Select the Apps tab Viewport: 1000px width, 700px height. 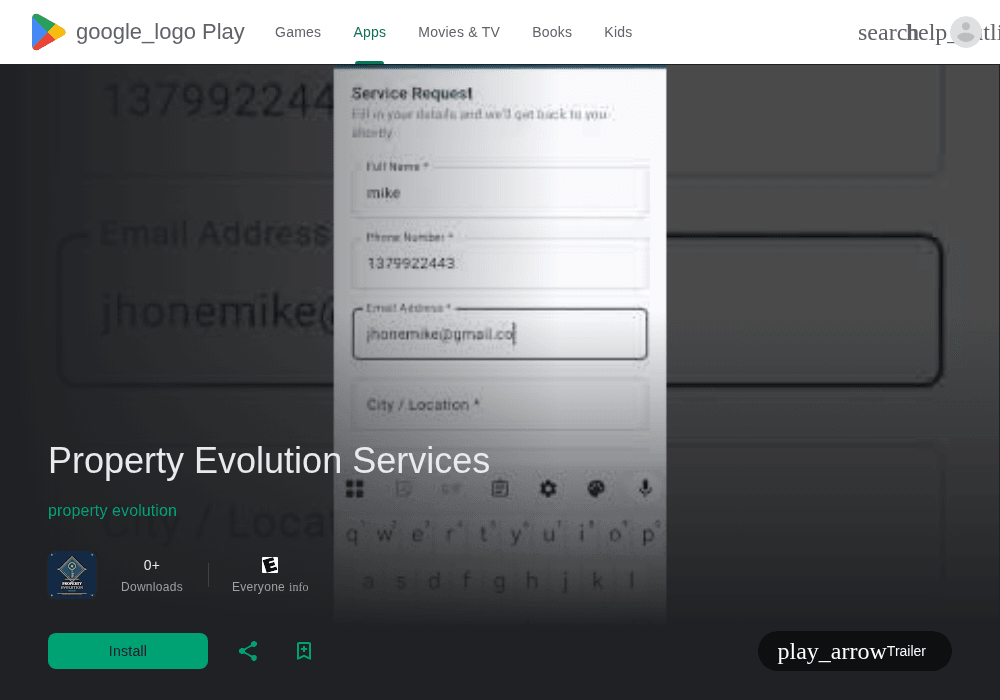pos(369,32)
